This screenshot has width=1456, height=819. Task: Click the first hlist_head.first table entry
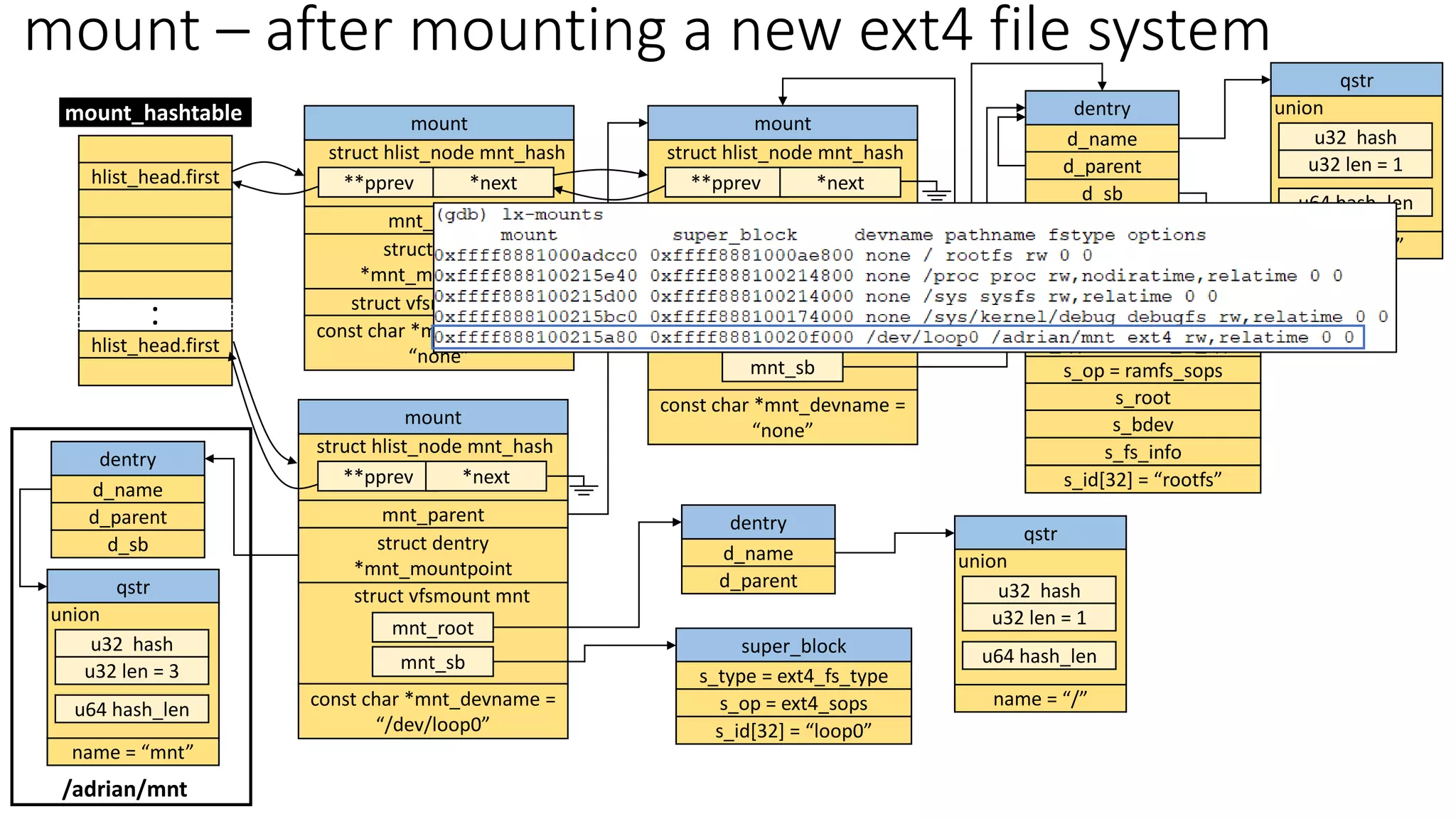pyautogui.click(x=155, y=176)
